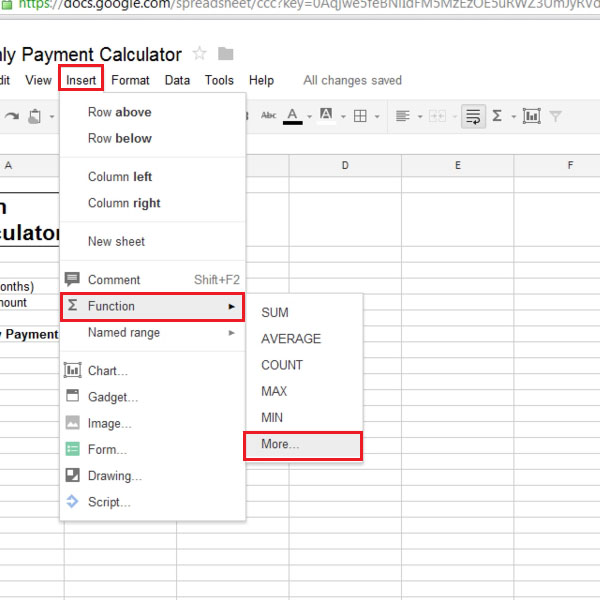600x600 pixels.
Task: Open paste format dropdown arrow
Action: click(x=52, y=116)
